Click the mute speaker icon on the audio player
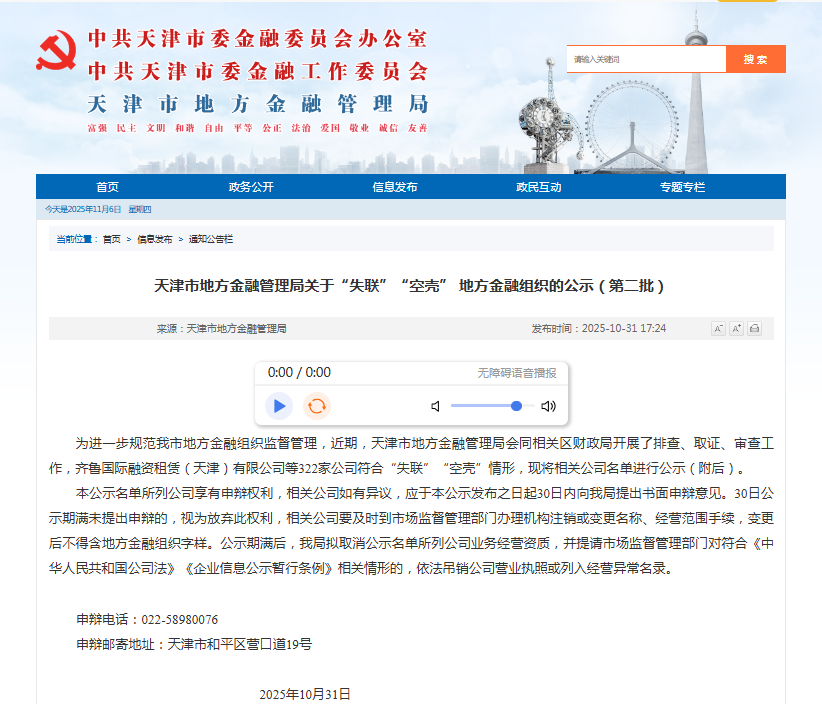The image size is (822, 704). pyautogui.click(x=434, y=406)
